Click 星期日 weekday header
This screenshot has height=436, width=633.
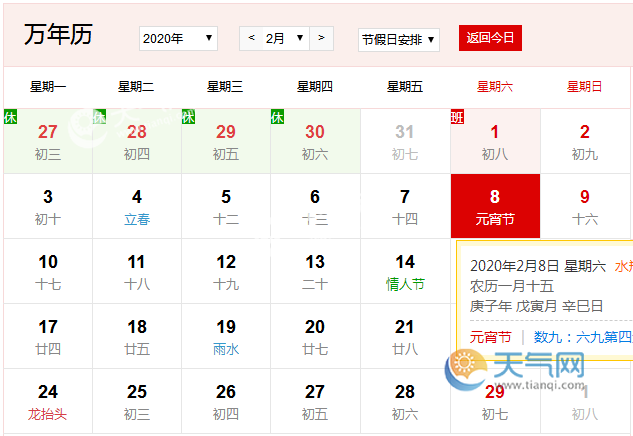pyautogui.click(x=585, y=86)
